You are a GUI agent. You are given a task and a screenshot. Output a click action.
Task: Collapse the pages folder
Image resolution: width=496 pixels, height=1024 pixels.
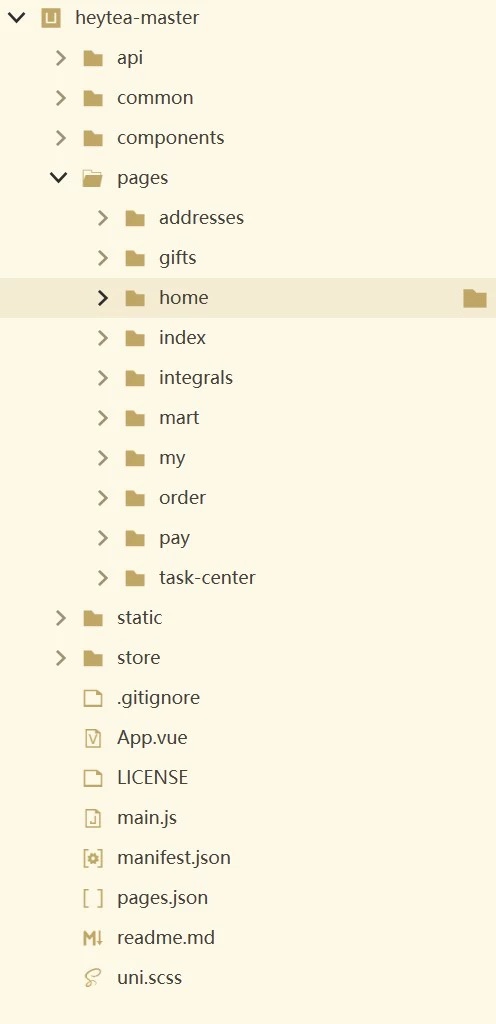click(59, 178)
